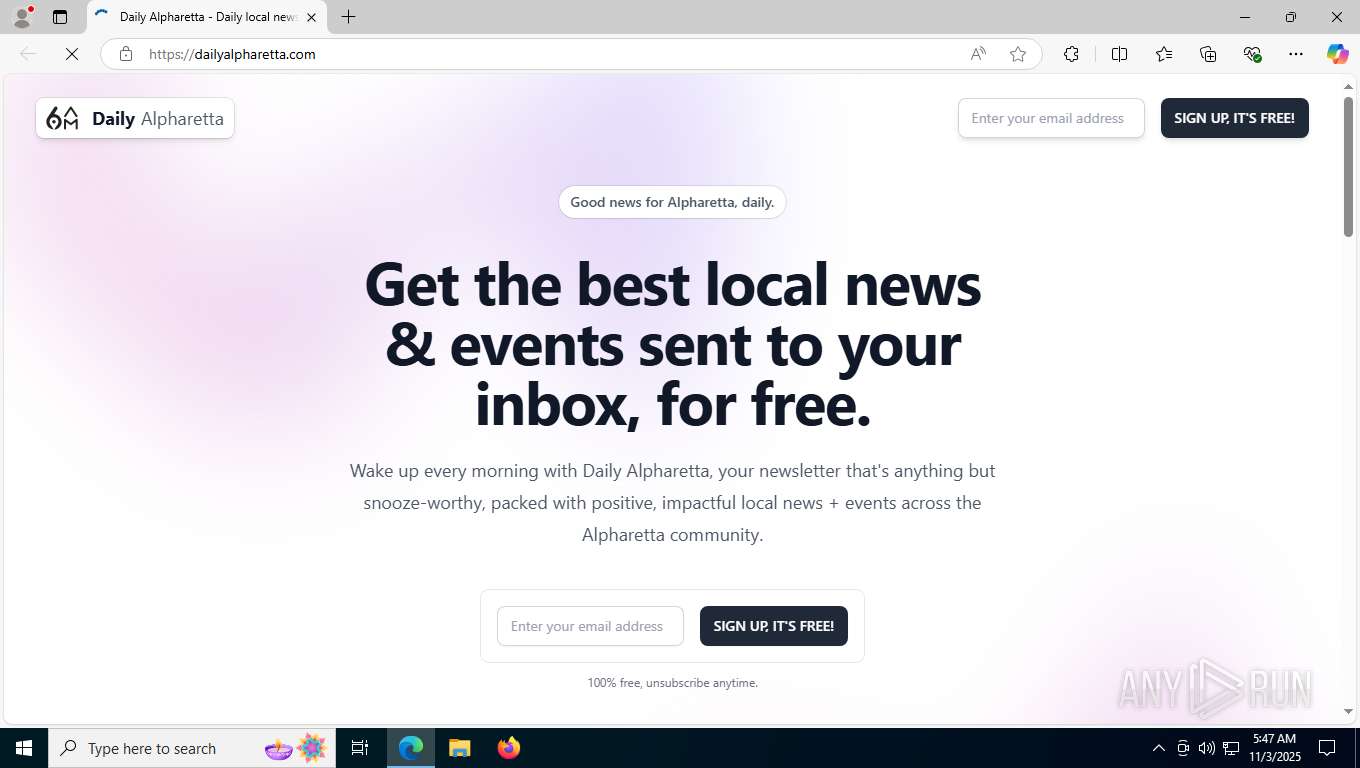
Task: Toggle Split screen view icon
Action: (1119, 54)
